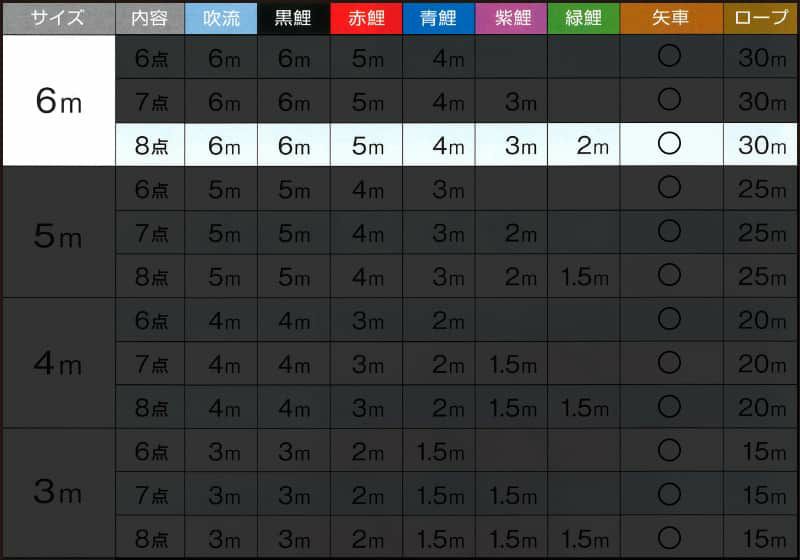Select the black 黒鯉 column header
This screenshot has width=800, height=560.
294,18
